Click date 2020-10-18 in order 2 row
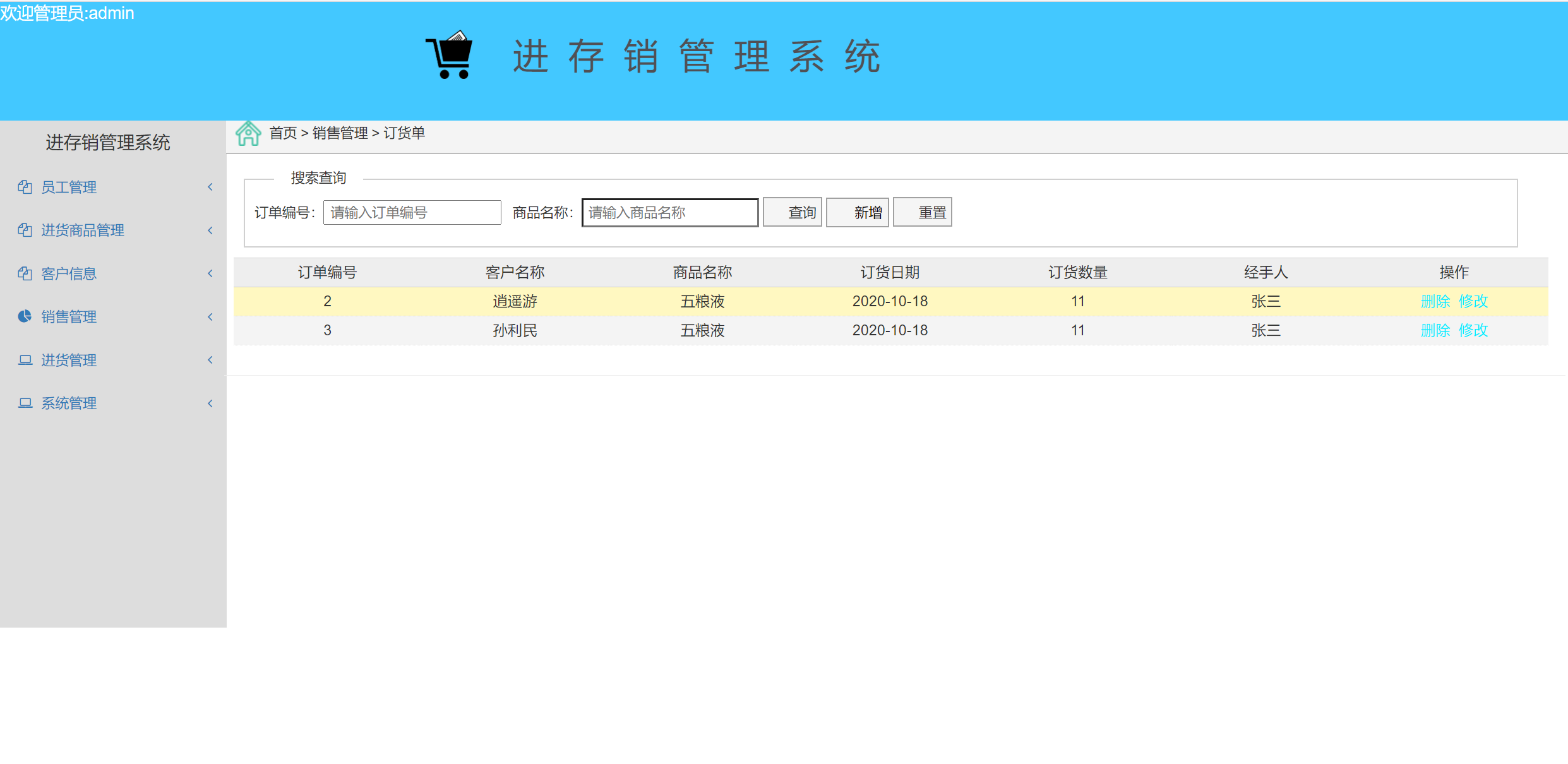This screenshot has width=1568, height=764. point(890,301)
